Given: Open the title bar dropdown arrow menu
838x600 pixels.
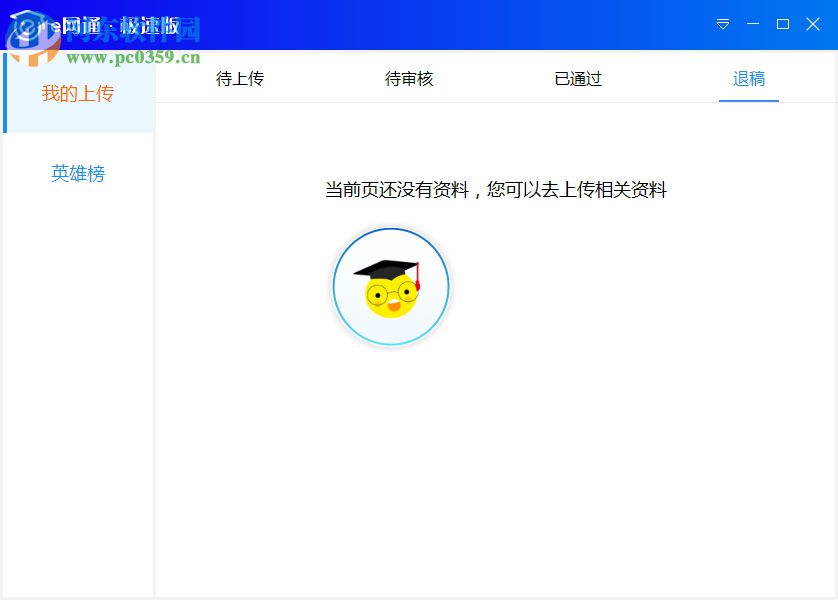Looking at the screenshot, I should pyautogui.click(x=723, y=24).
